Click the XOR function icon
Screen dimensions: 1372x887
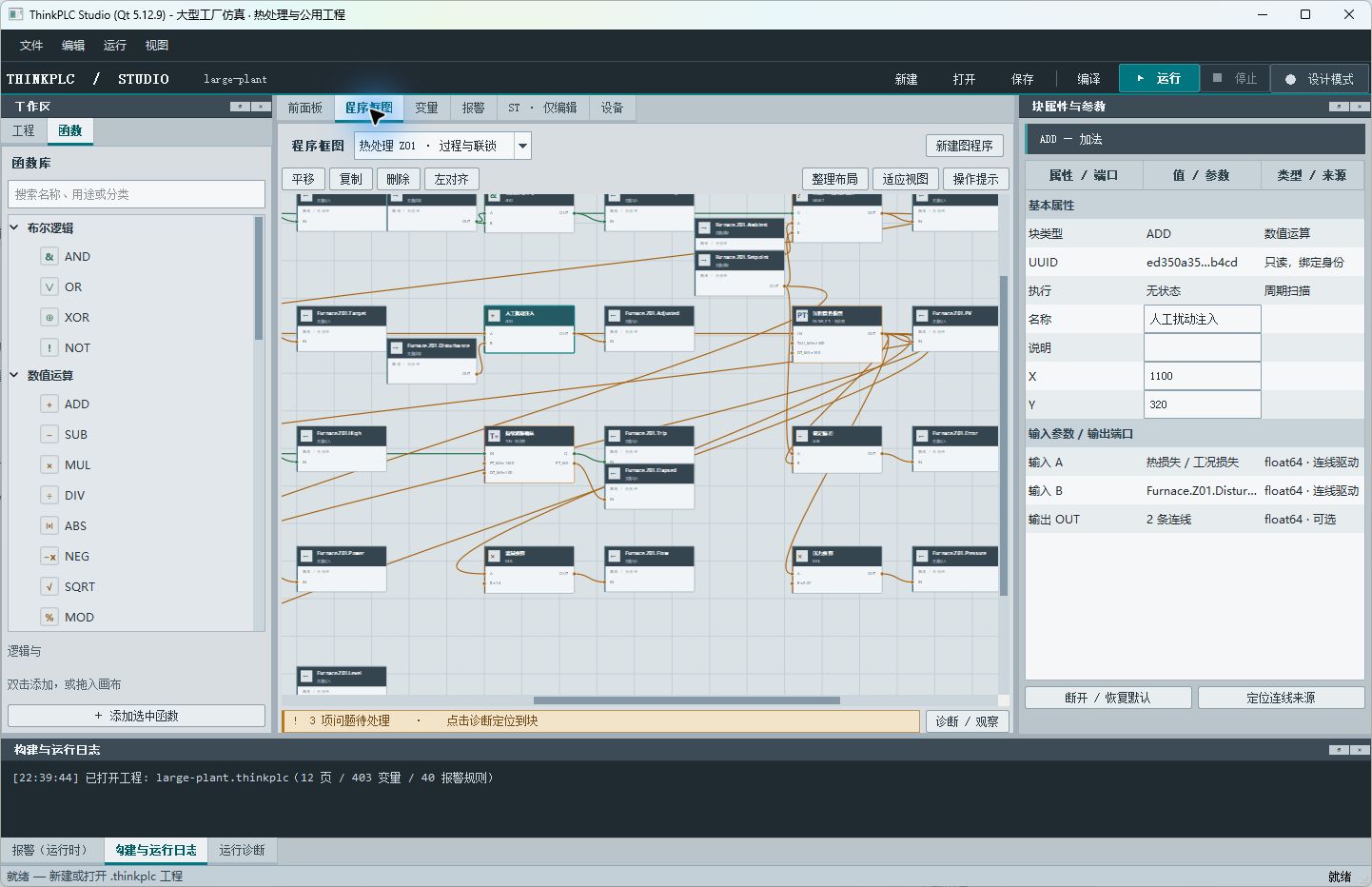coord(49,318)
